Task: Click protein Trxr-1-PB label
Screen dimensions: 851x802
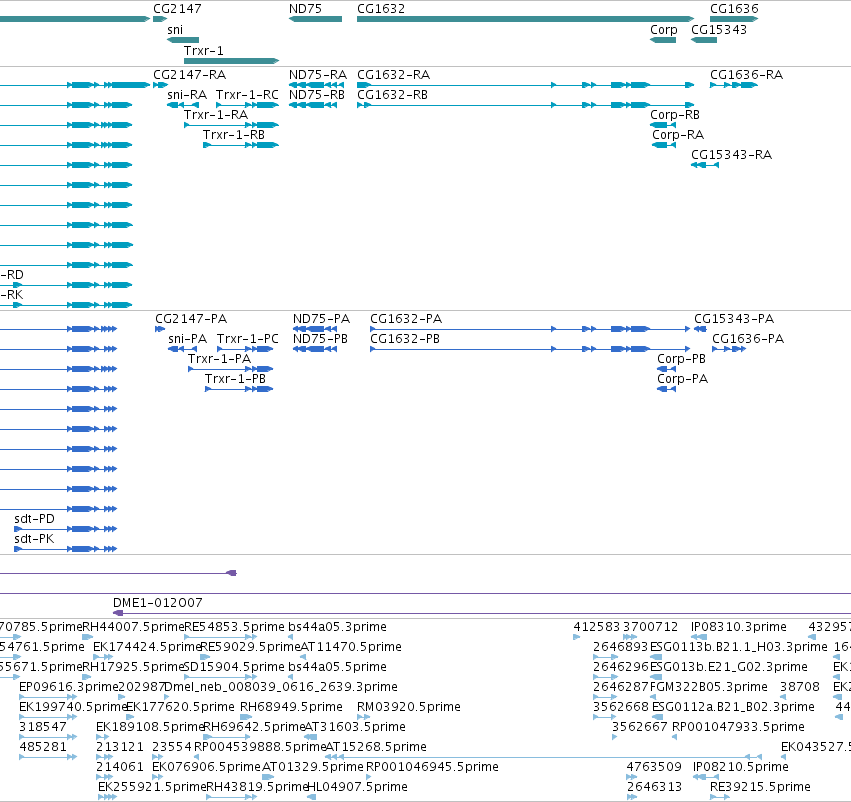Action: (x=235, y=379)
